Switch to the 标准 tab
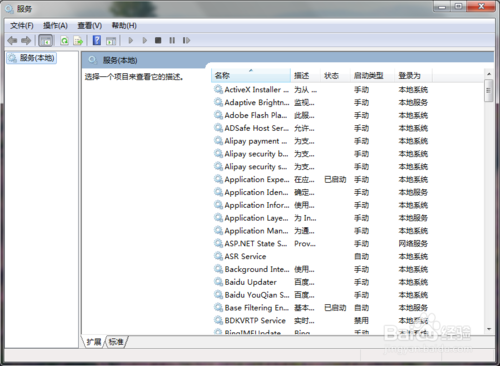This screenshot has height=366, width=500. tap(116, 342)
